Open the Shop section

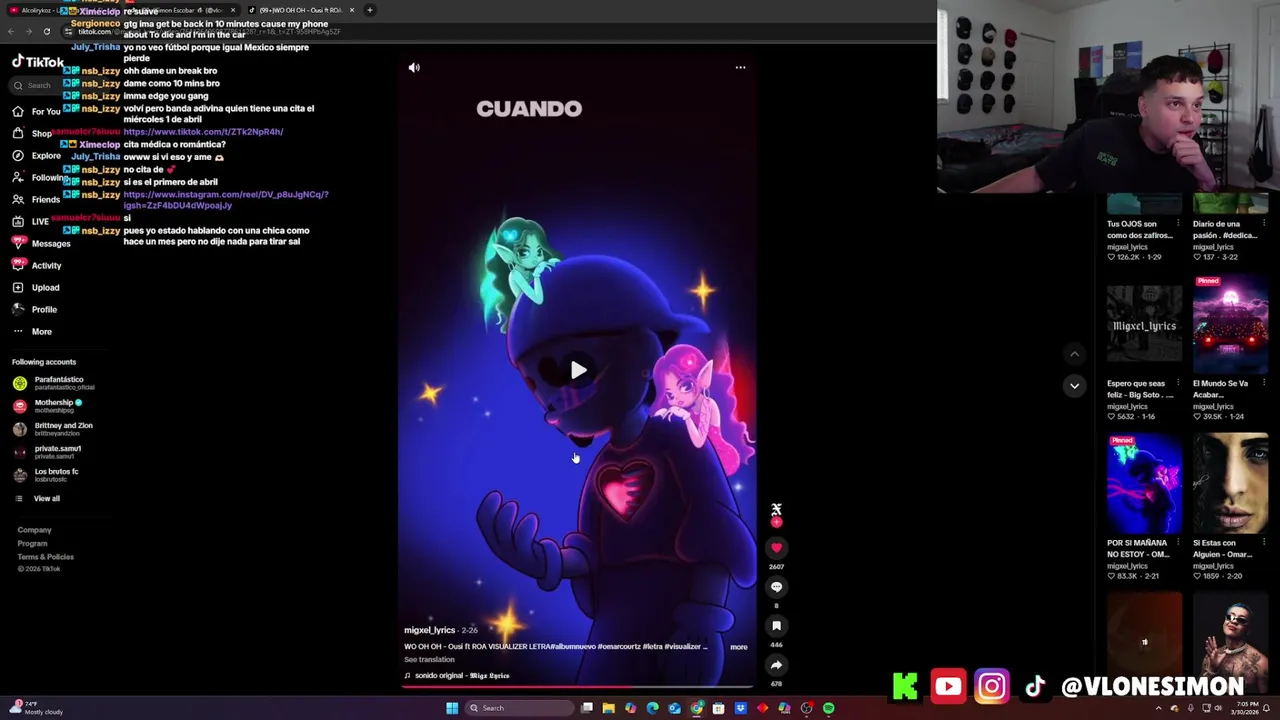coord(32,133)
